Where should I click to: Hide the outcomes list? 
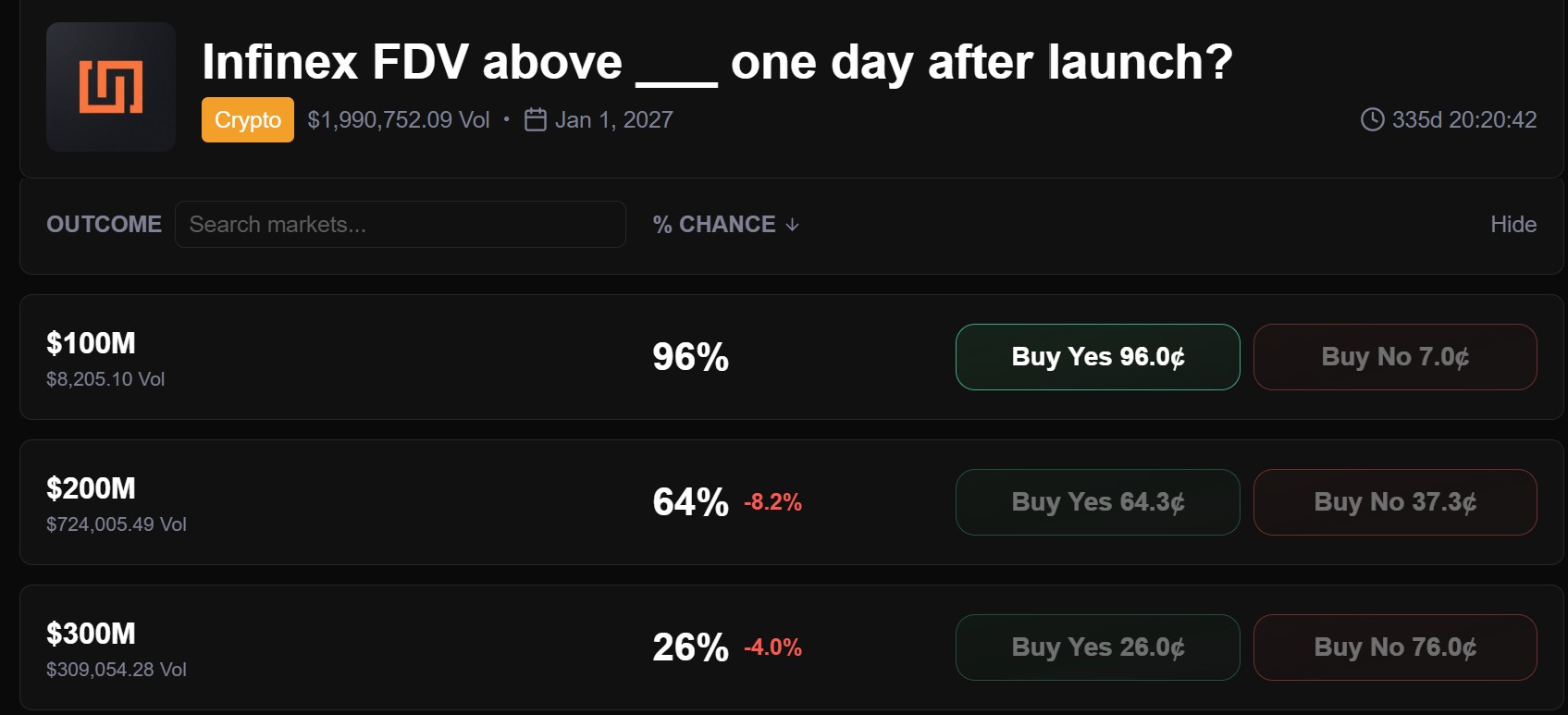(x=1512, y=225)
